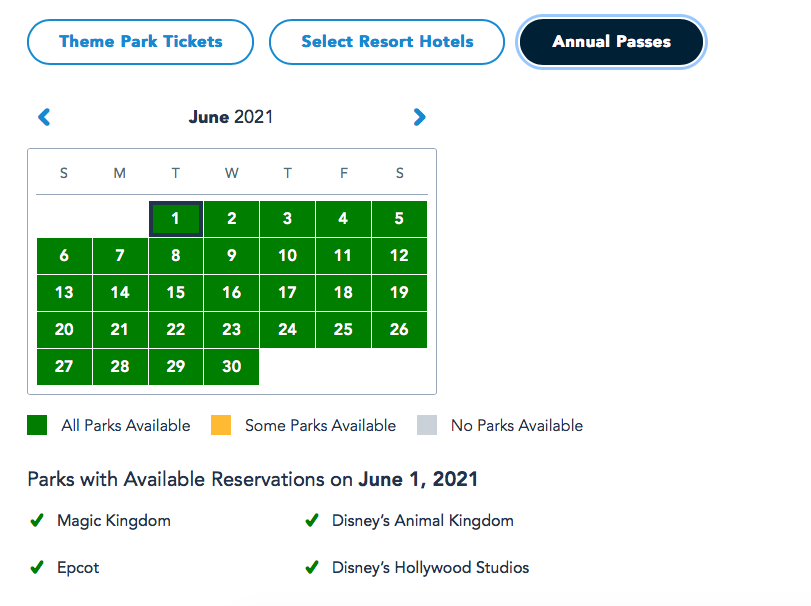Choose June 15 on the calendar
Viewport: 811px width, 606px height.
click(176, 293)
